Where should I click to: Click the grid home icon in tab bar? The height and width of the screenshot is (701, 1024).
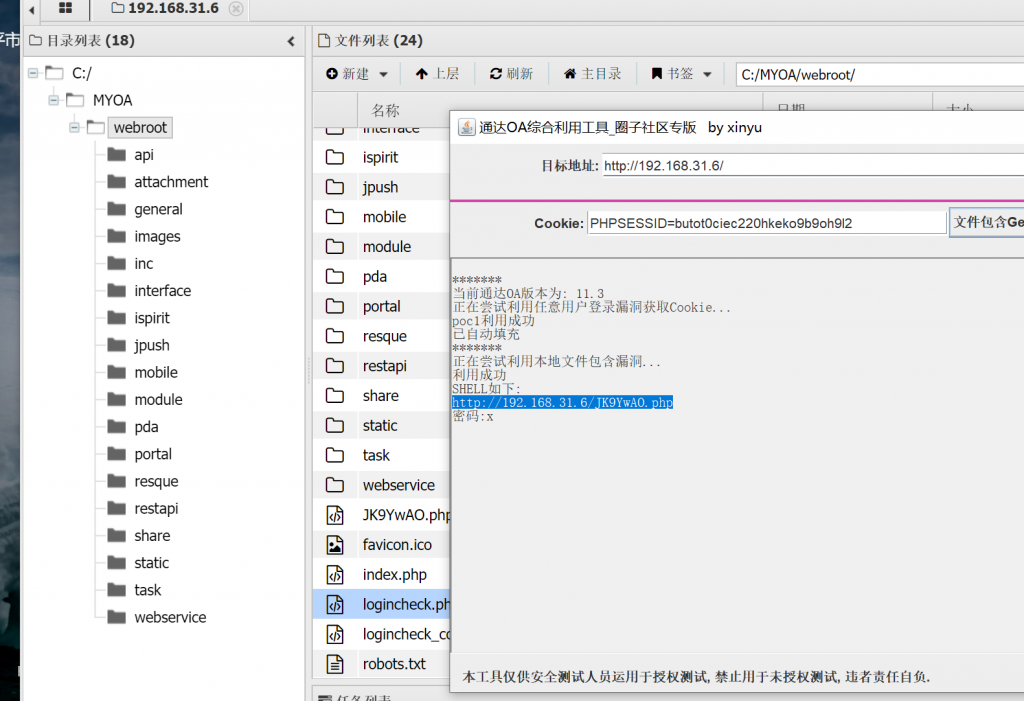pyautogui.click(x=66, y=9)
